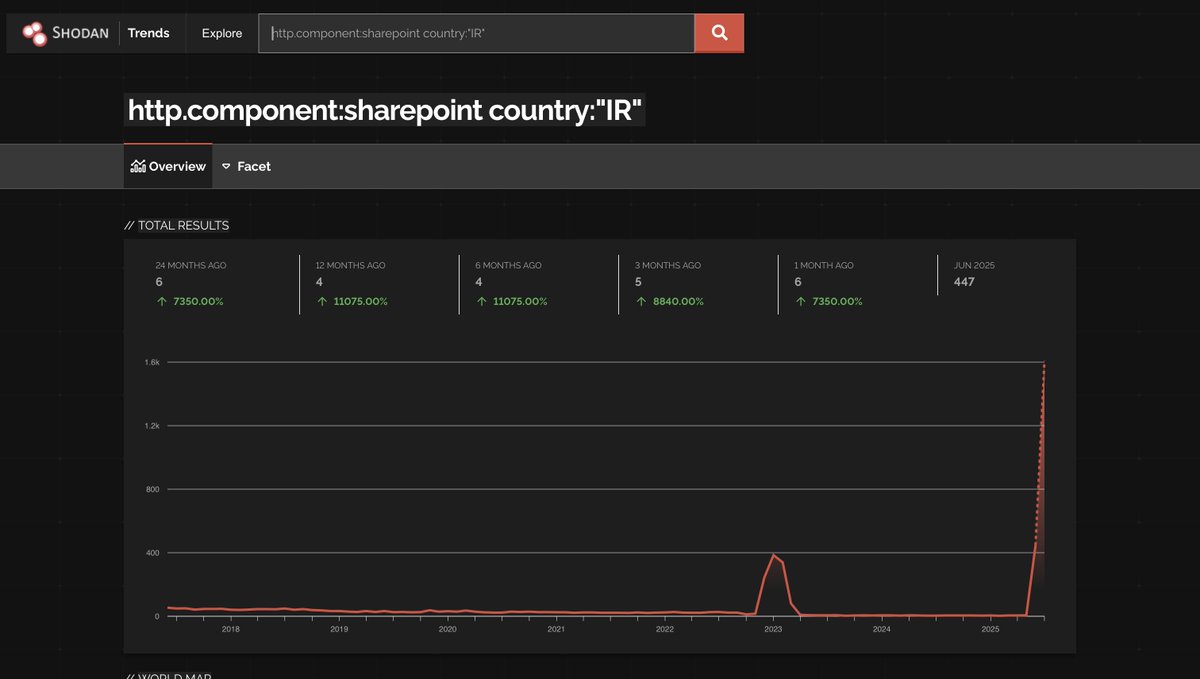Click the JUN 2025 label
Viewport: 1200px width, 679px height.
[975, 265]
